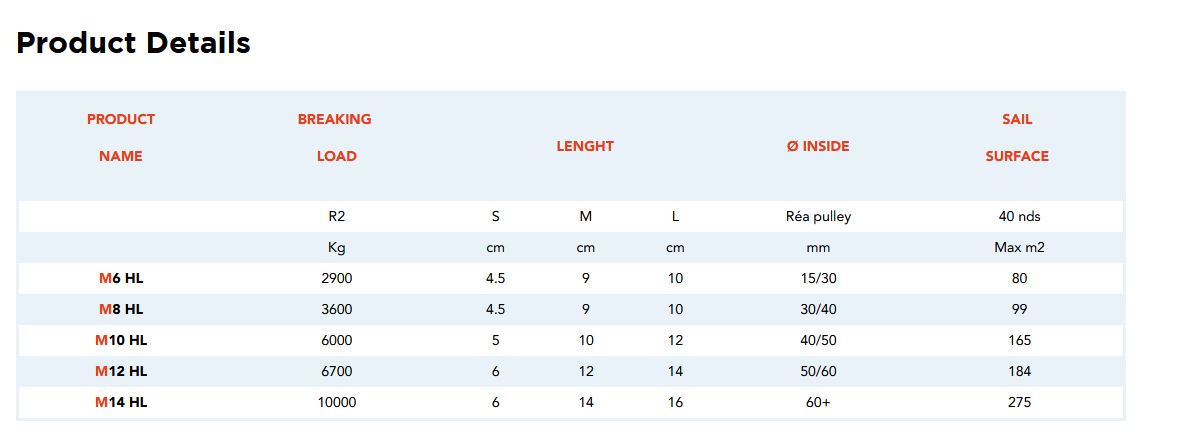Image resolution: width=1178 pixels, height=446 pixels.
Task: Click the 275 sail surface value
Action: tap(1019, 403)
